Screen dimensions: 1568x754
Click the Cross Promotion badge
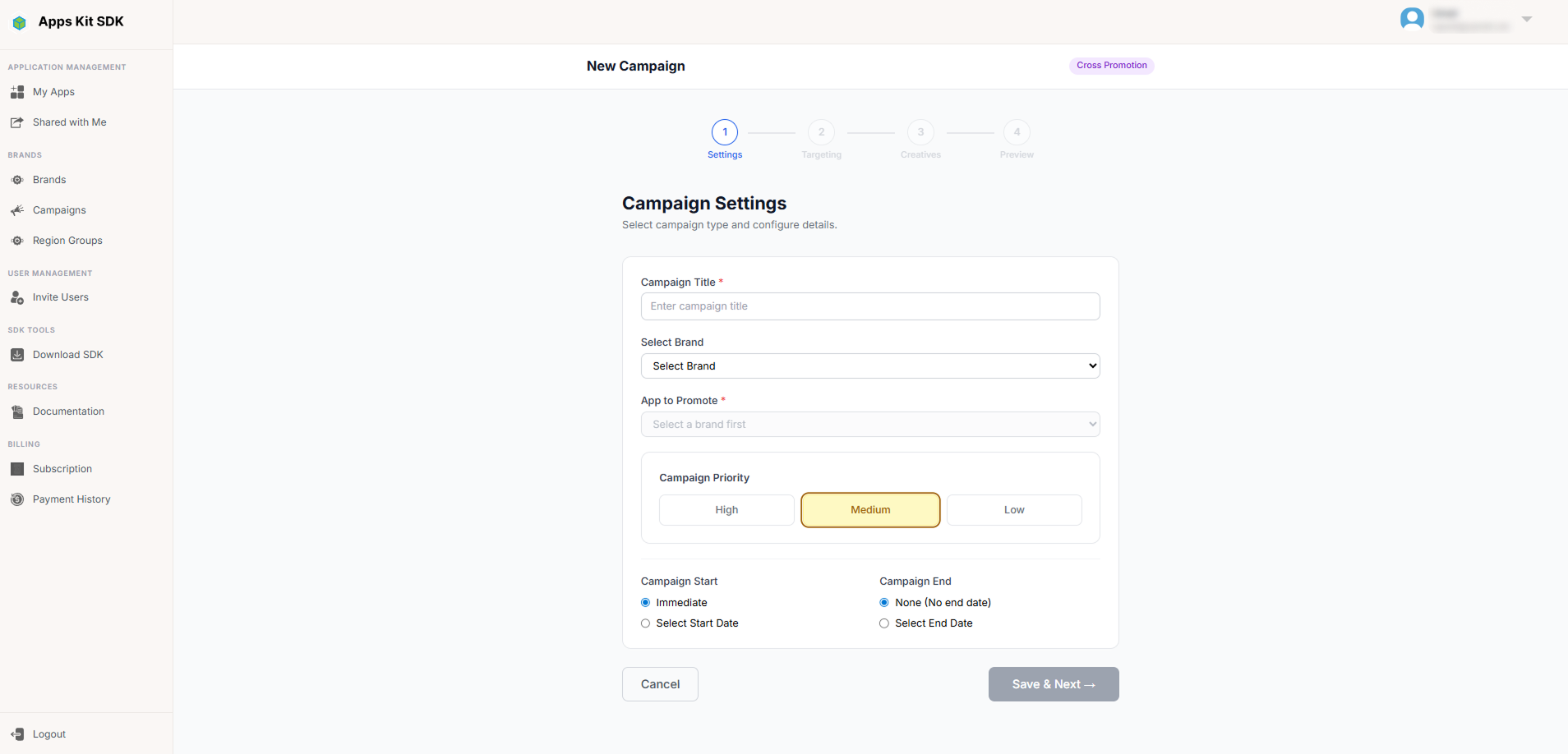pyautogui.click(x=1112, y=66)
